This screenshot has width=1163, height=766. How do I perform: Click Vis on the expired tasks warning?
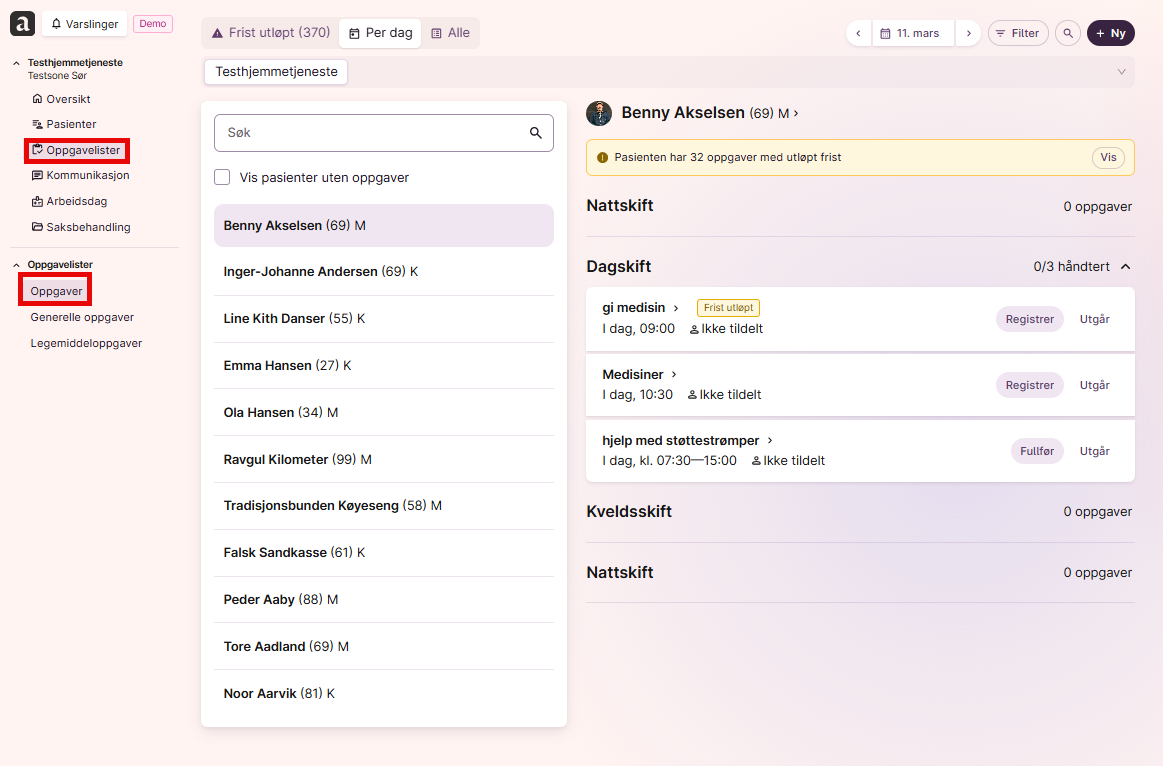click(1108, 157)
